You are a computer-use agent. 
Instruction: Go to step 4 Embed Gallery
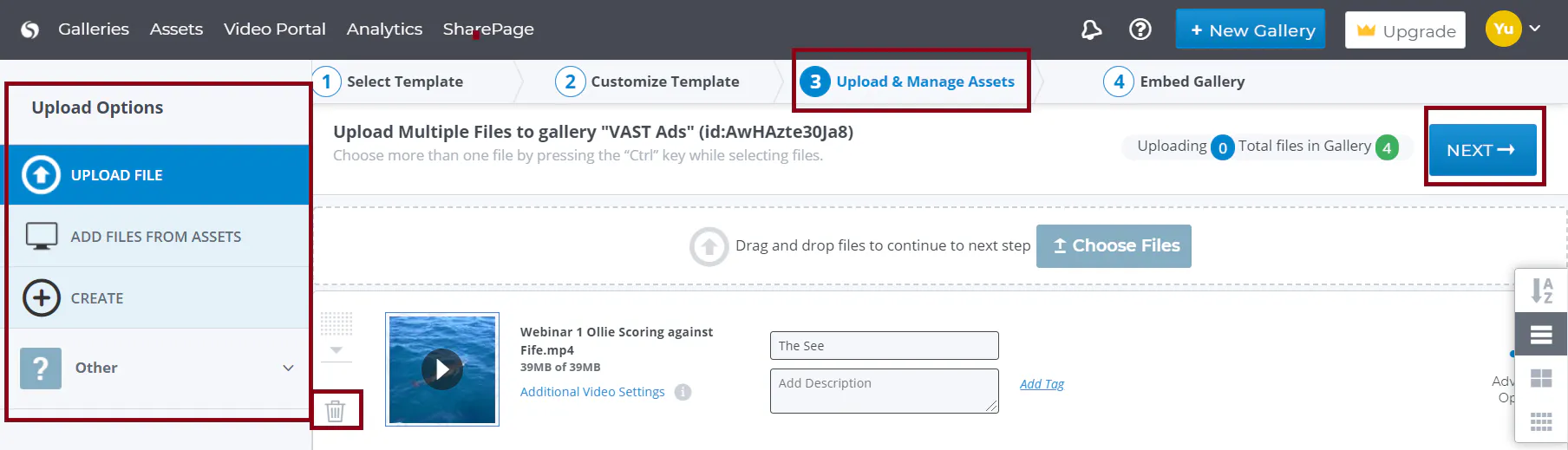(x=1174, y=82)
